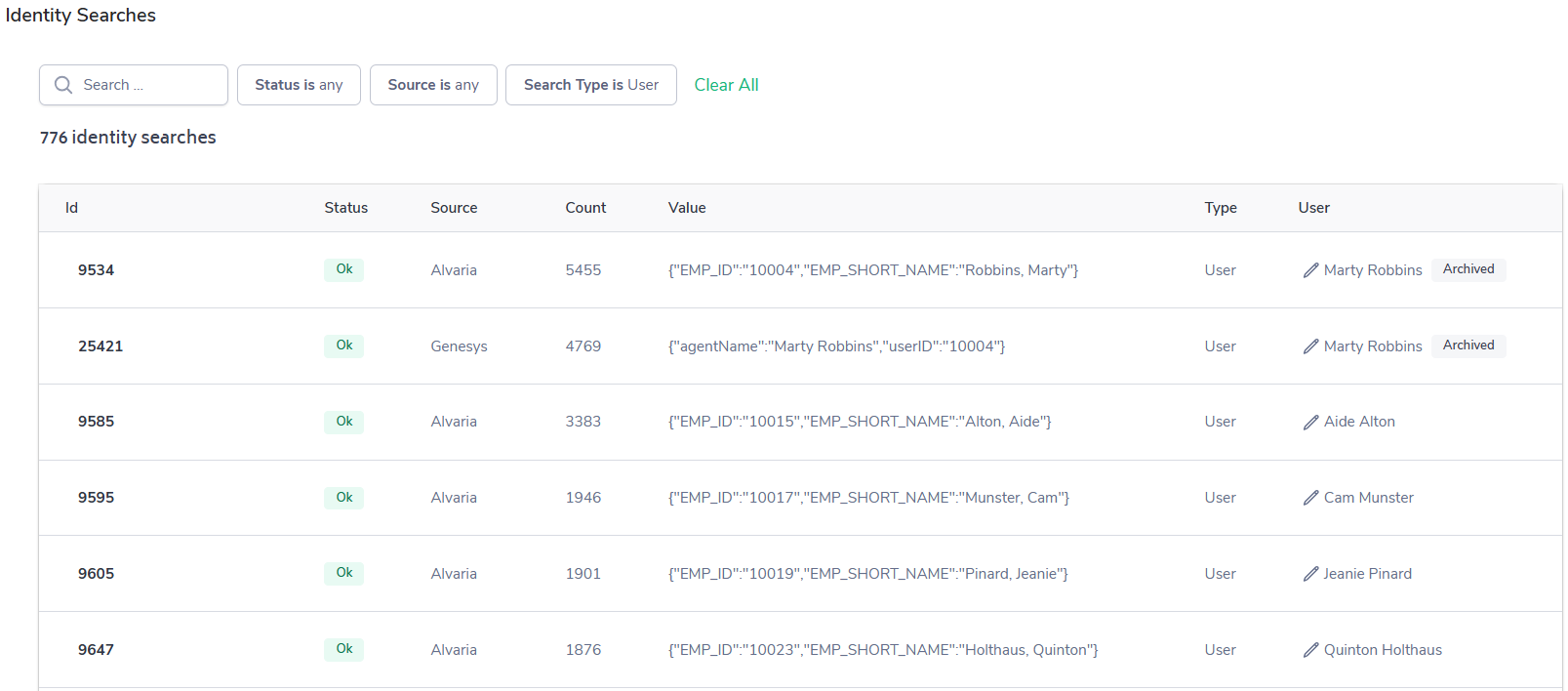Click edit pencil in row 25421
Image resolution: width=1568 pixels, height=691 pixels.
[x=1310, y=346]
